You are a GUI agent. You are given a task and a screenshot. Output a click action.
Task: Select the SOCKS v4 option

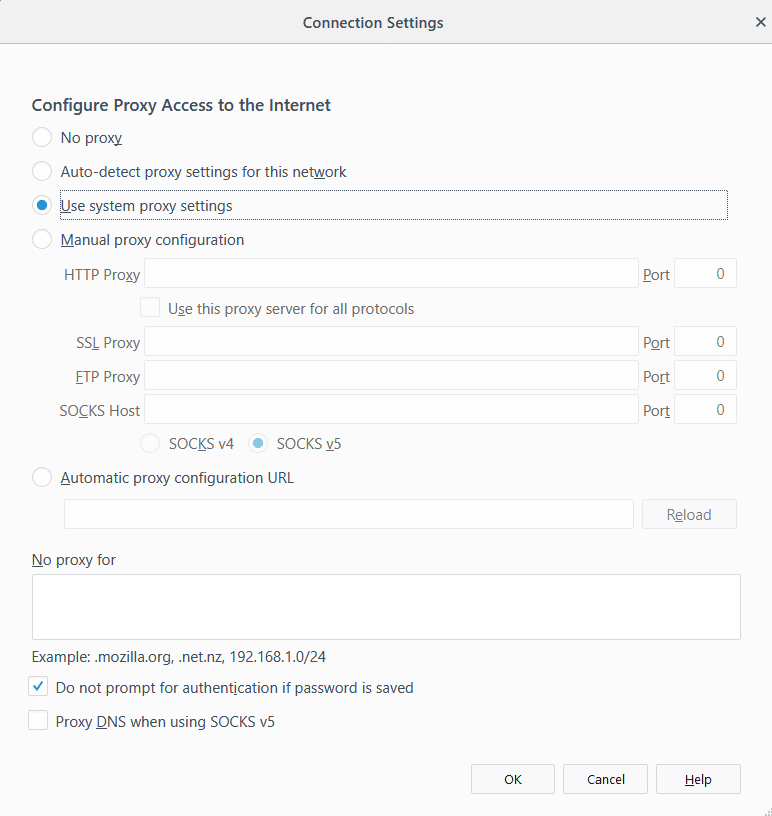point(149,443)
